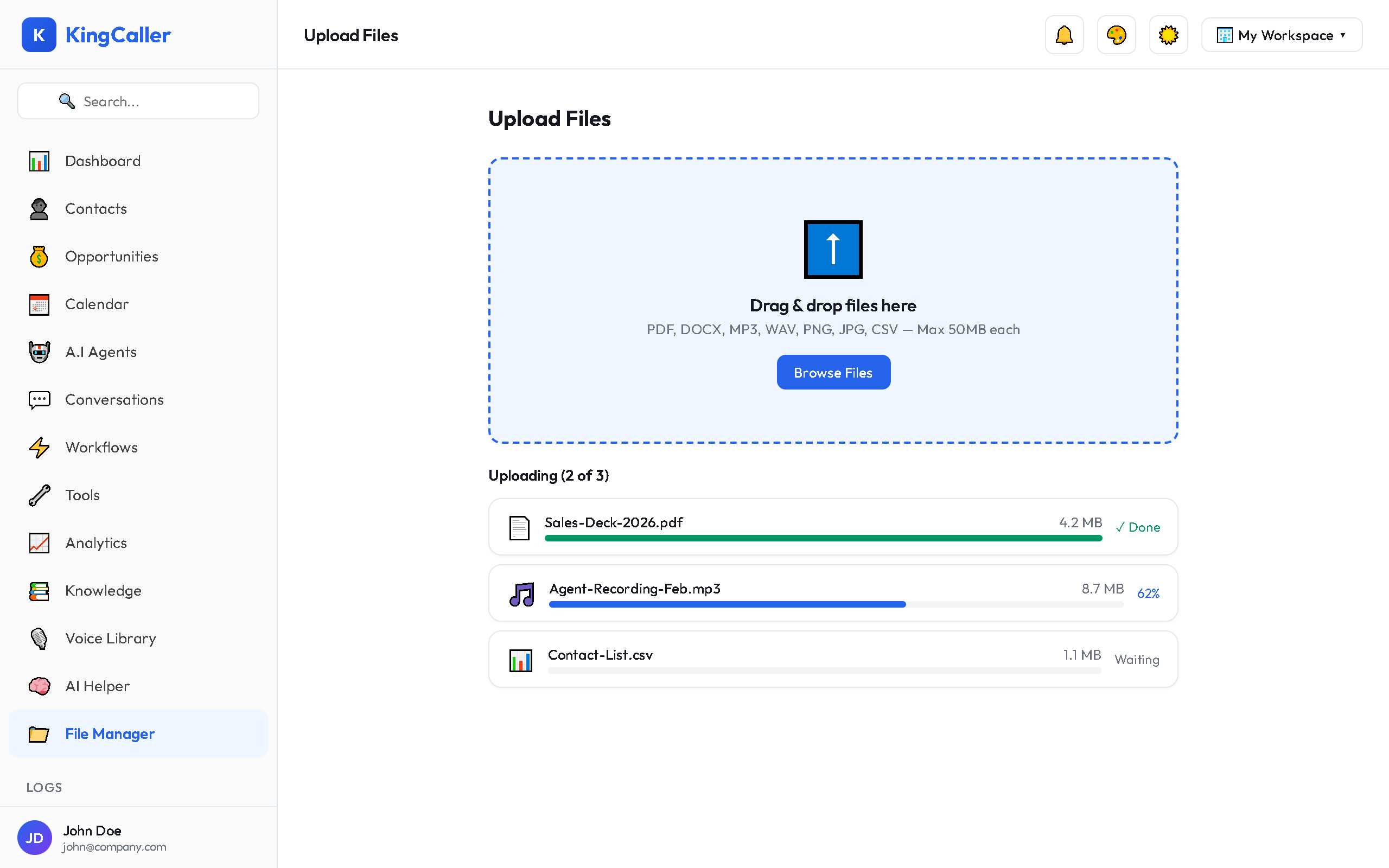The width and height of the screenshot is (1389, 868).
Task: Open Conversations chat icon
Action: point(39,400)
